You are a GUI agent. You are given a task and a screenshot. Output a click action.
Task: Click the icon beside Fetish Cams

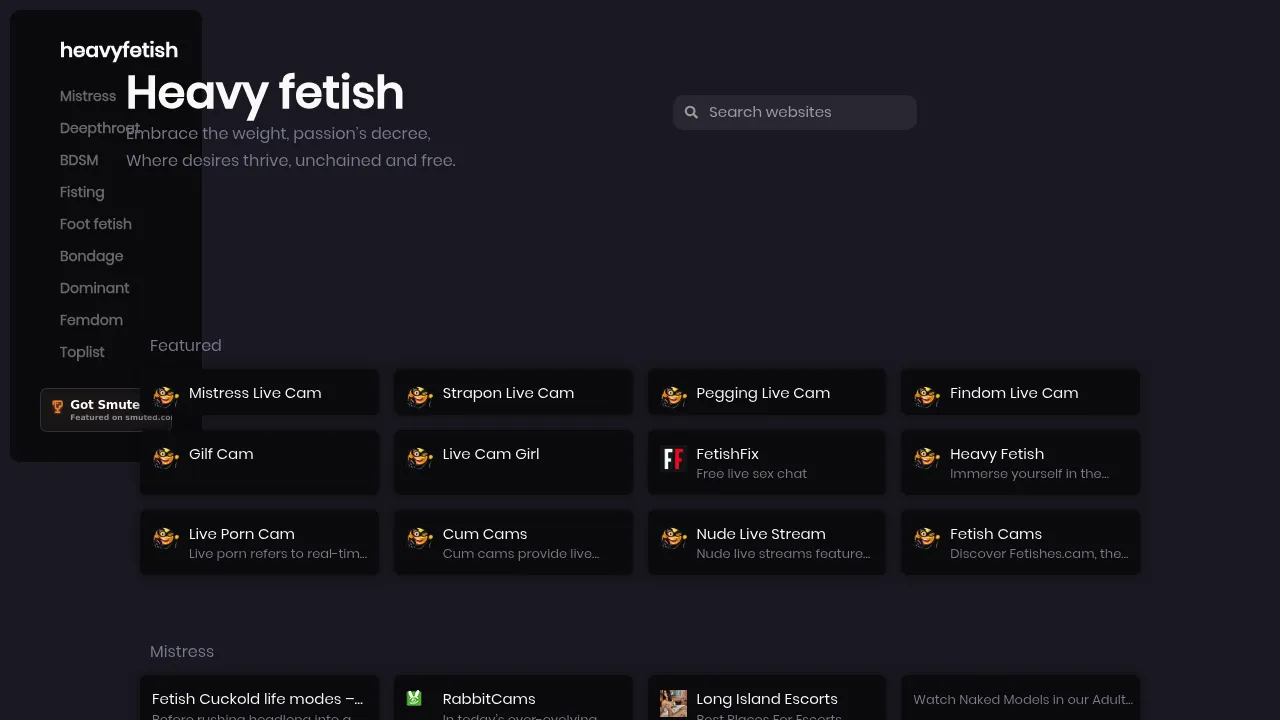click(x=927, y=538)
